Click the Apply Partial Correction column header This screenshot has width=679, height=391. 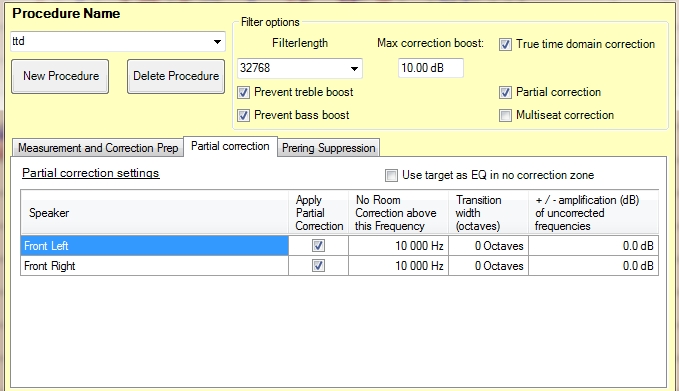coord(319,213)
